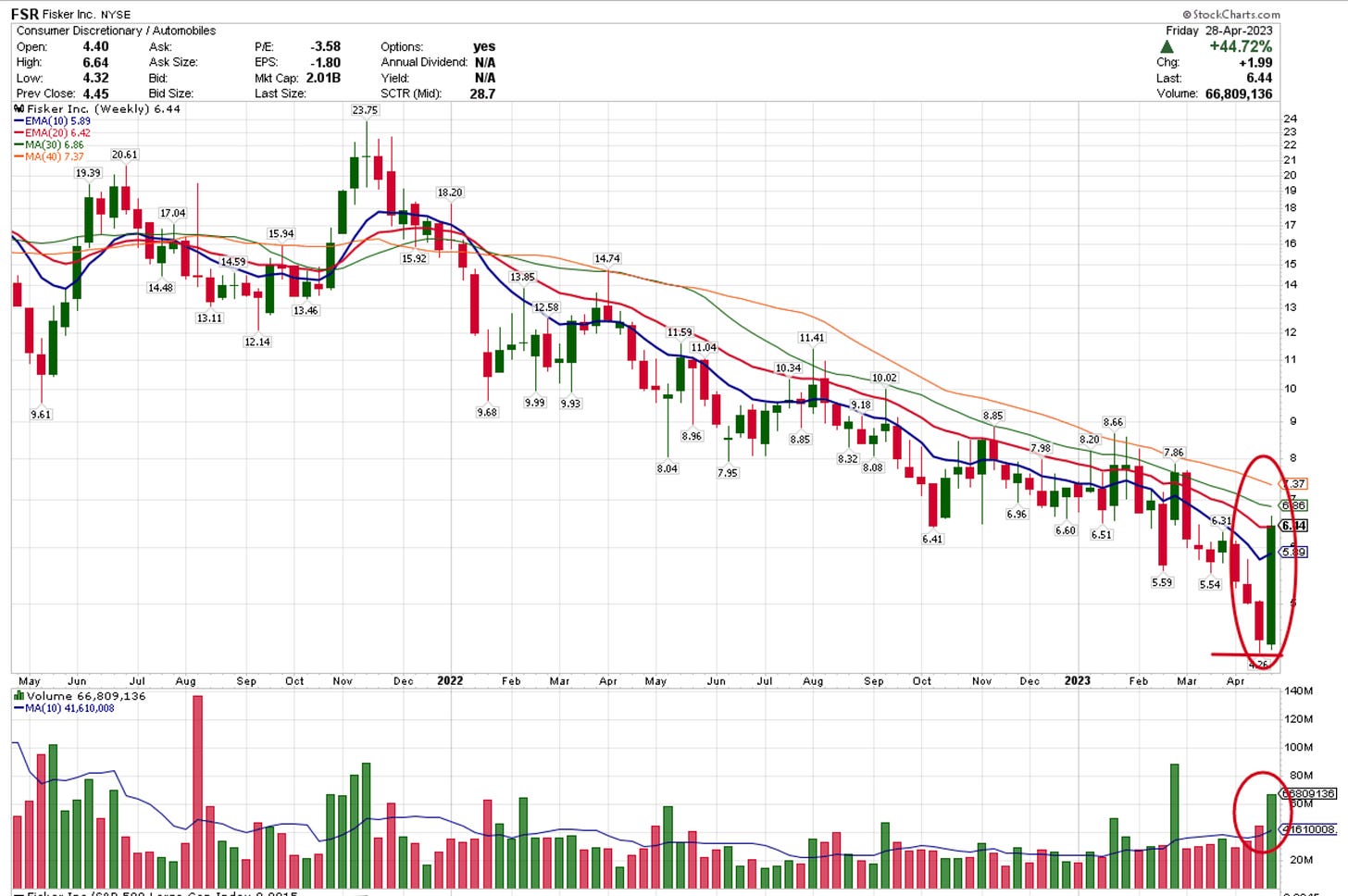Click the FSR ticker symbol
Image resolution: width=1348 pixels, height=896 pixels.
(25, 14)
